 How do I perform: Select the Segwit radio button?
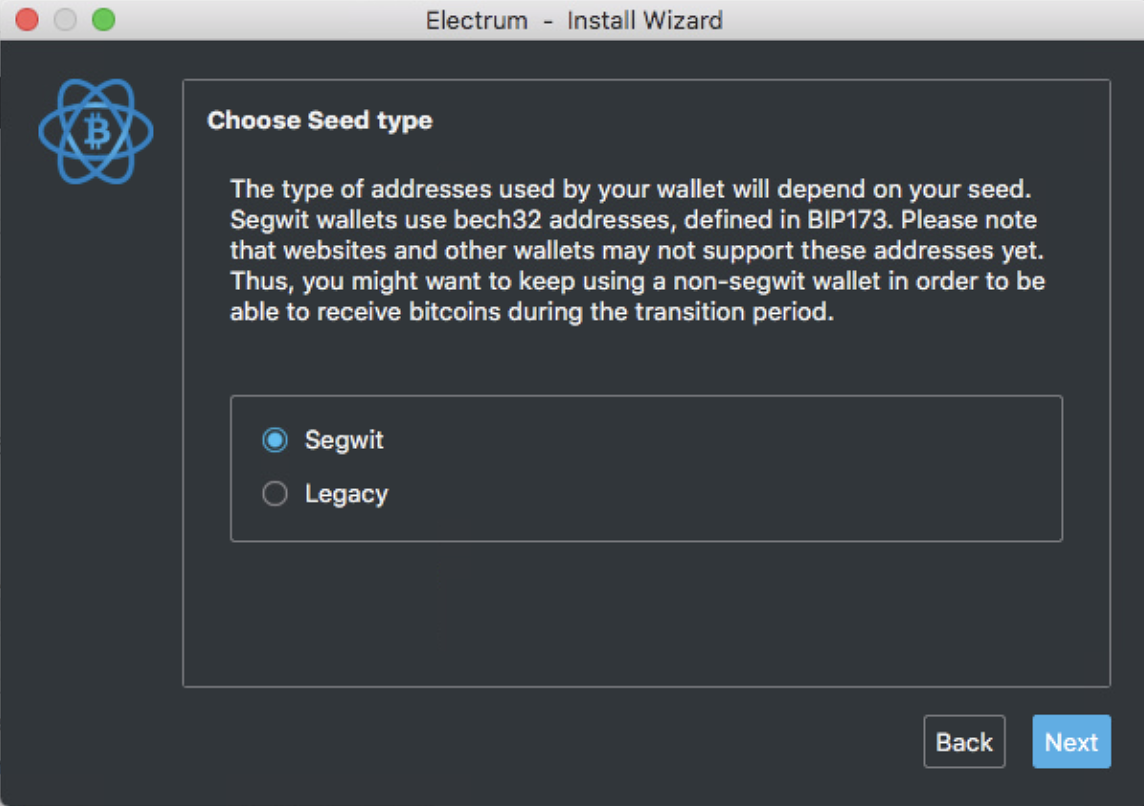click(275, 440)
